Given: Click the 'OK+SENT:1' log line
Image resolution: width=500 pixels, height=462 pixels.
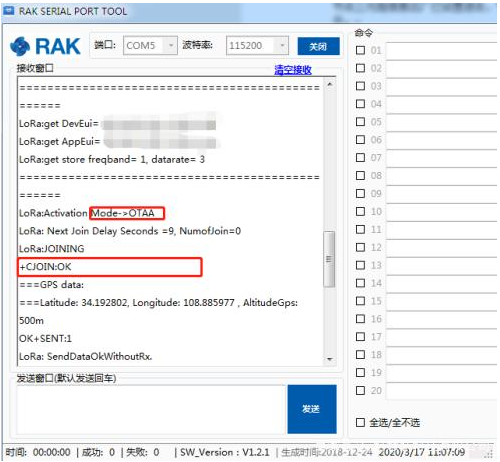Looking at the screenshot, I should (45, 339).
